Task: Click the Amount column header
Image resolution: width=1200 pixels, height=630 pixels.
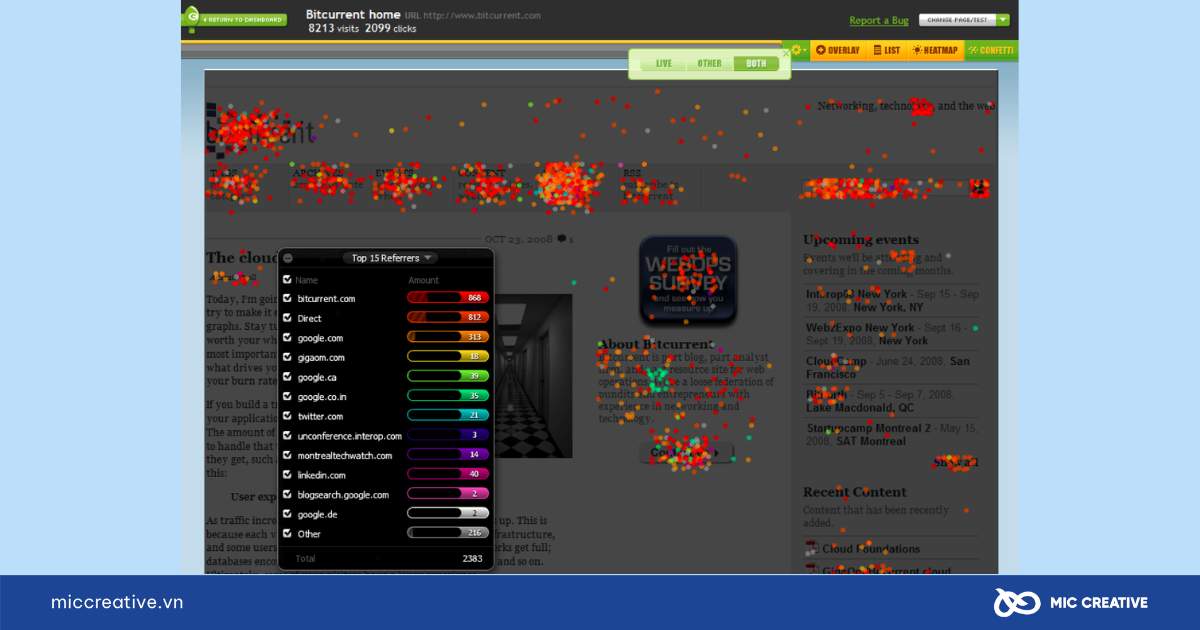Action: coord(423,281)
